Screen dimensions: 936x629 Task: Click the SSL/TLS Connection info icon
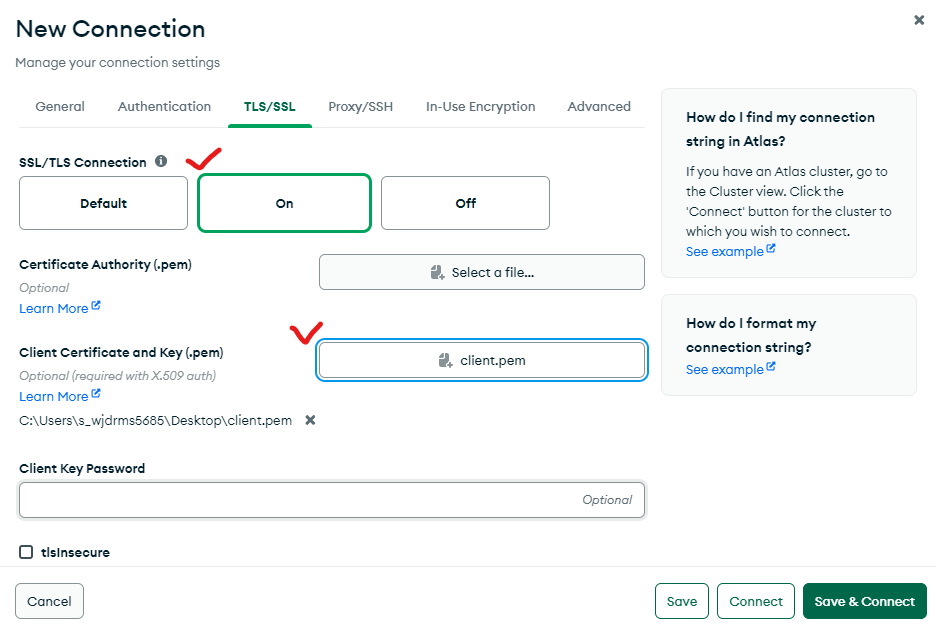161,162
